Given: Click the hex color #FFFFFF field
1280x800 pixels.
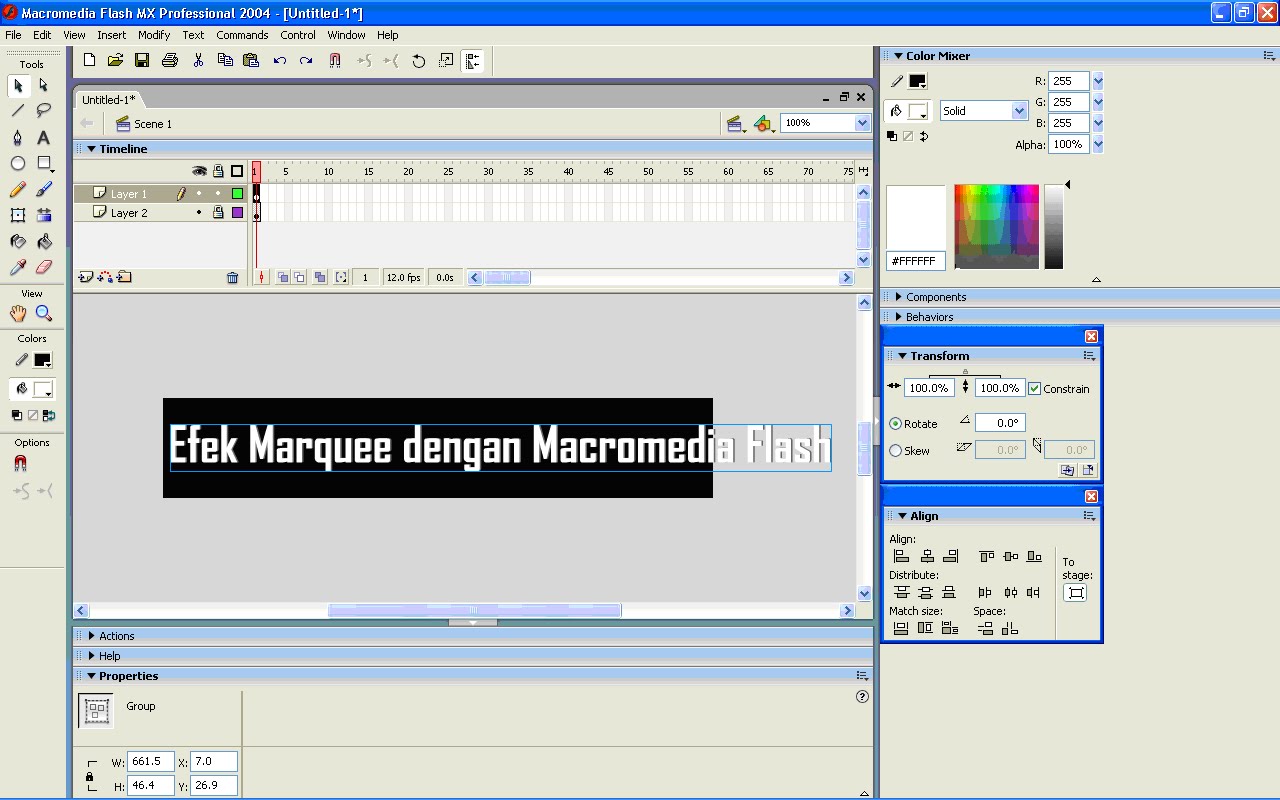Looking at the screenshot, I should [x=915, y=261].
